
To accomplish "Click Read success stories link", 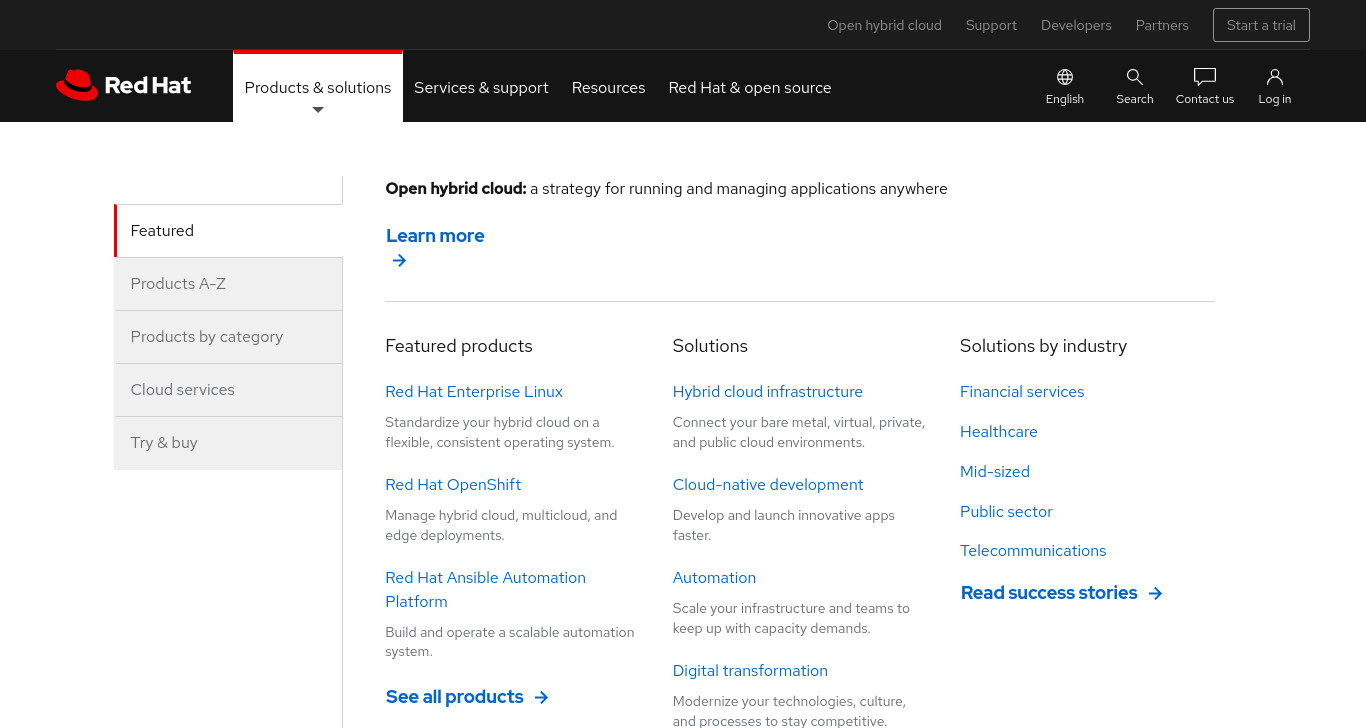I will point(1049,593).
